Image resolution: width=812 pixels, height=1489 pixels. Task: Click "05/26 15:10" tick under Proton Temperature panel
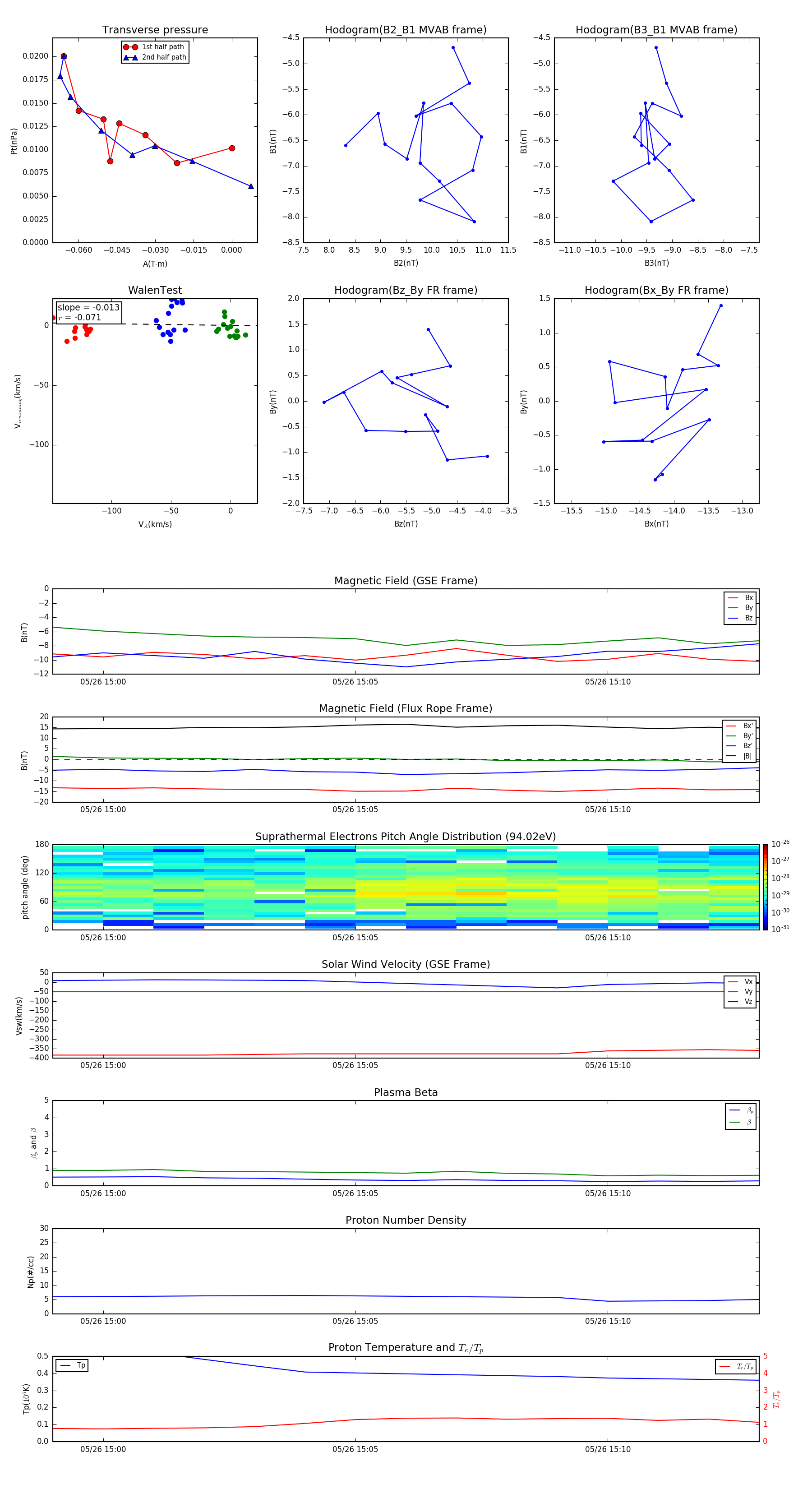[607, 1450]
